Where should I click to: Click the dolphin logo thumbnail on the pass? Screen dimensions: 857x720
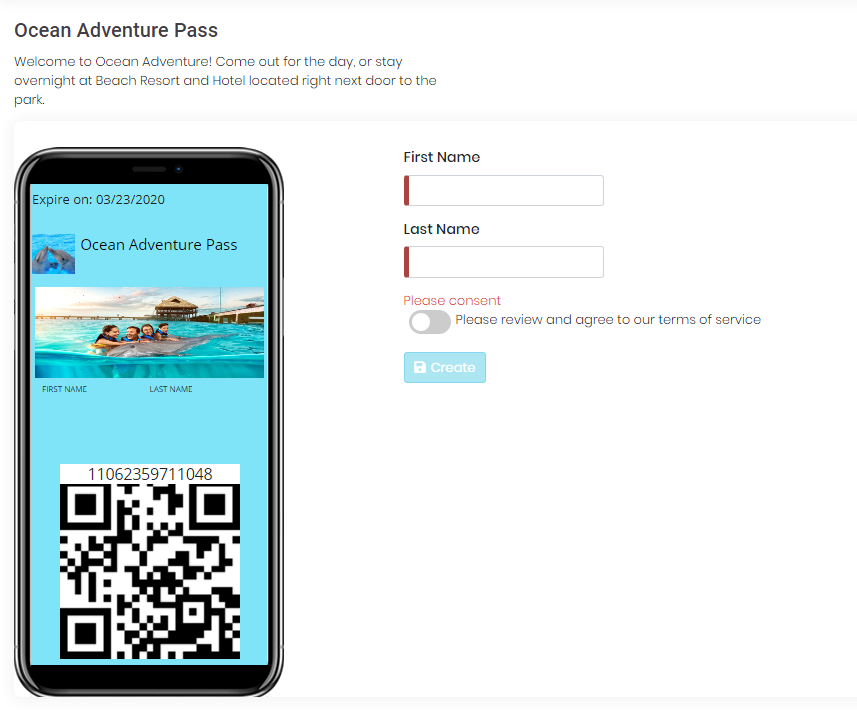(54, 254)
